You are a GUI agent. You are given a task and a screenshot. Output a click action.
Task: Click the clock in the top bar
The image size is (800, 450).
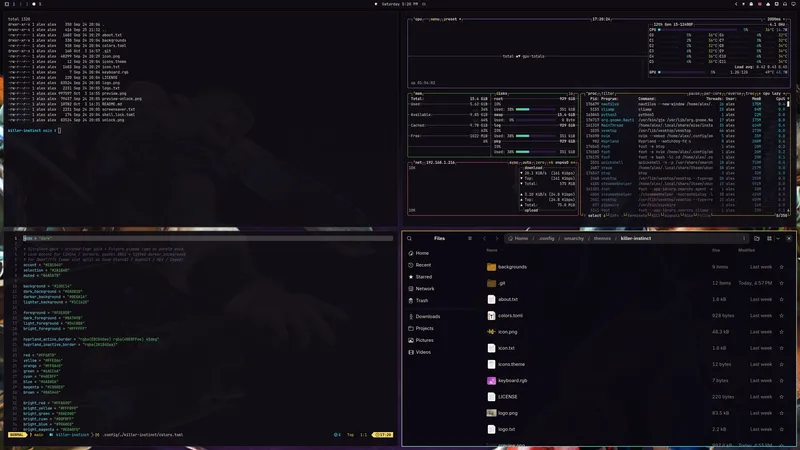click(399, 4)
